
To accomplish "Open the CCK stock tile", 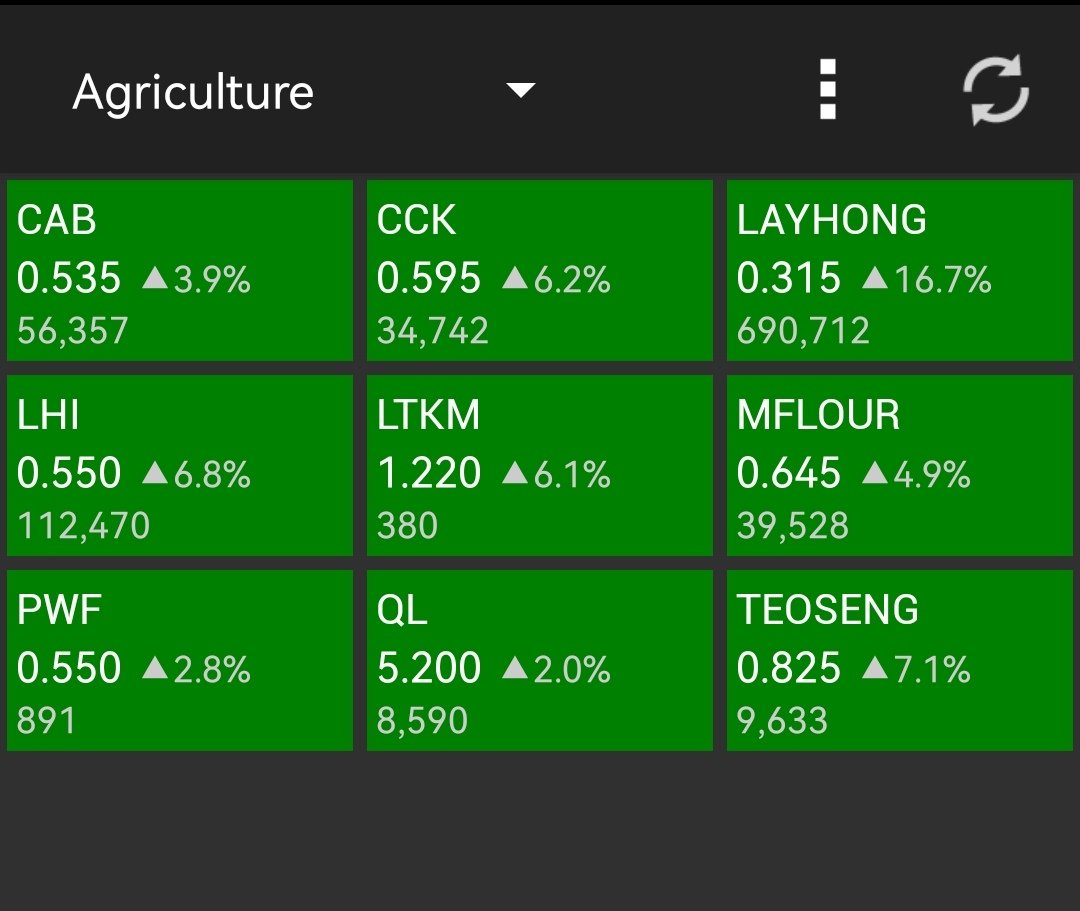I will click(x=539, y=271).
